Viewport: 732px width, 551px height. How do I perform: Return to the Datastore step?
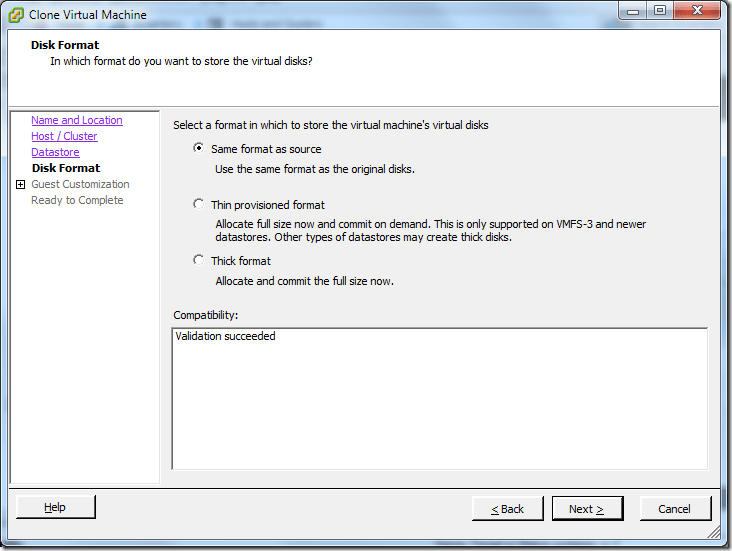click(x=55, y=152)
